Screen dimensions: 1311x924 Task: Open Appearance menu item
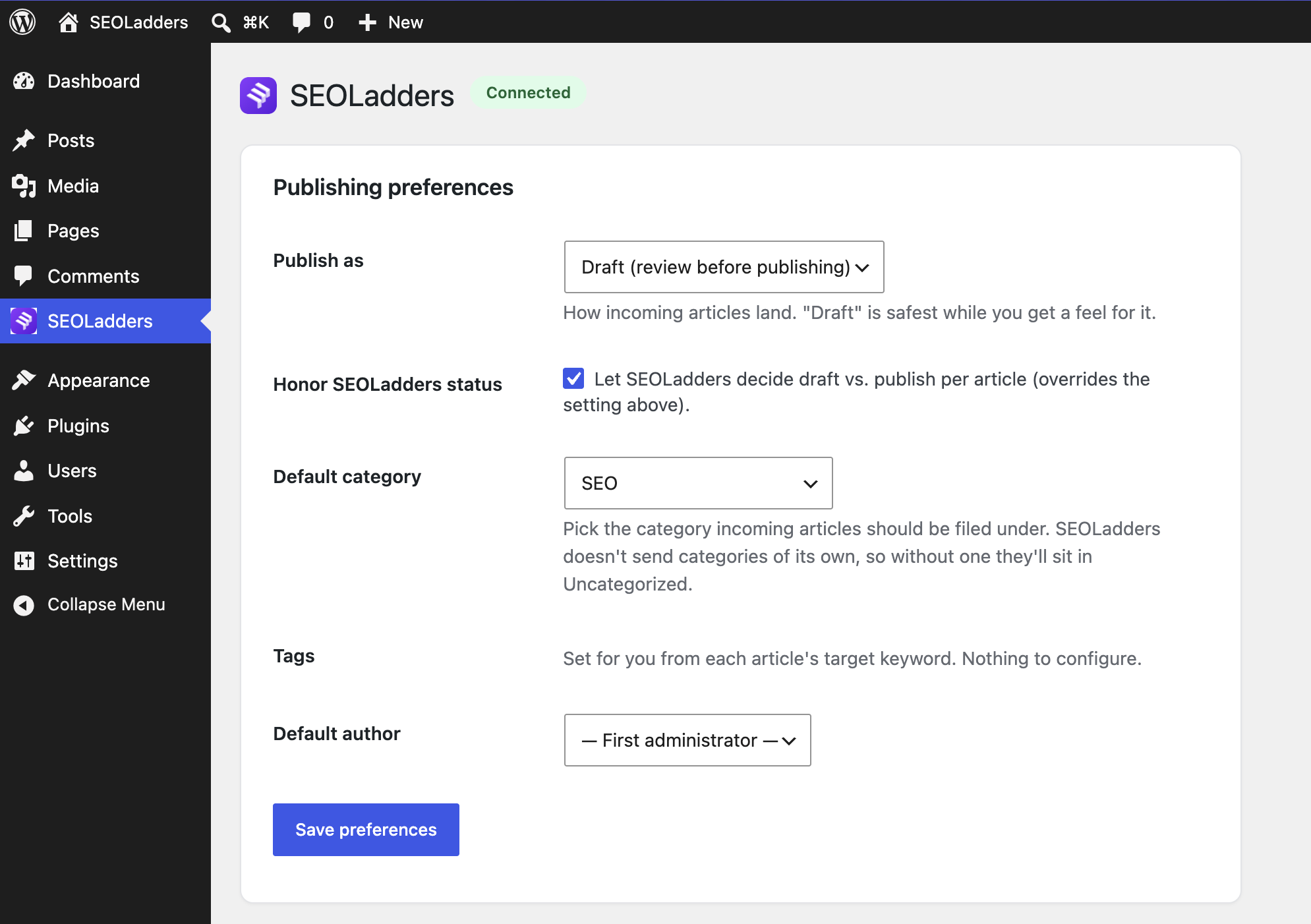click(105, 380)
